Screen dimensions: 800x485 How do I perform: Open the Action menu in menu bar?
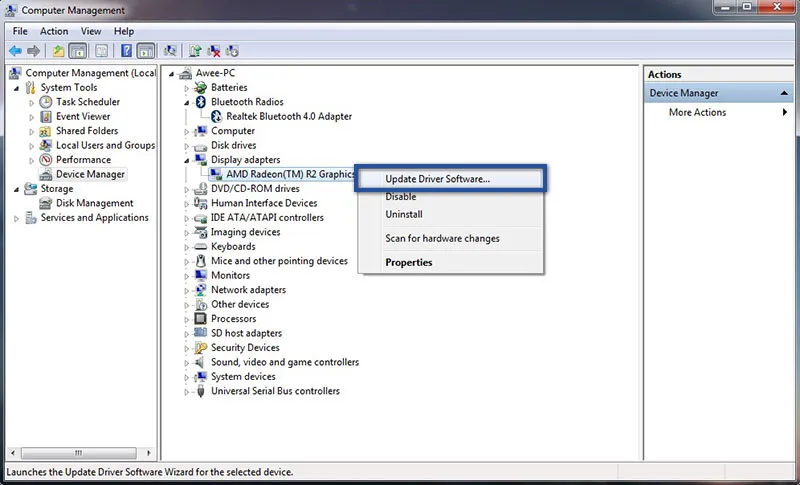(x=54, y=31)
